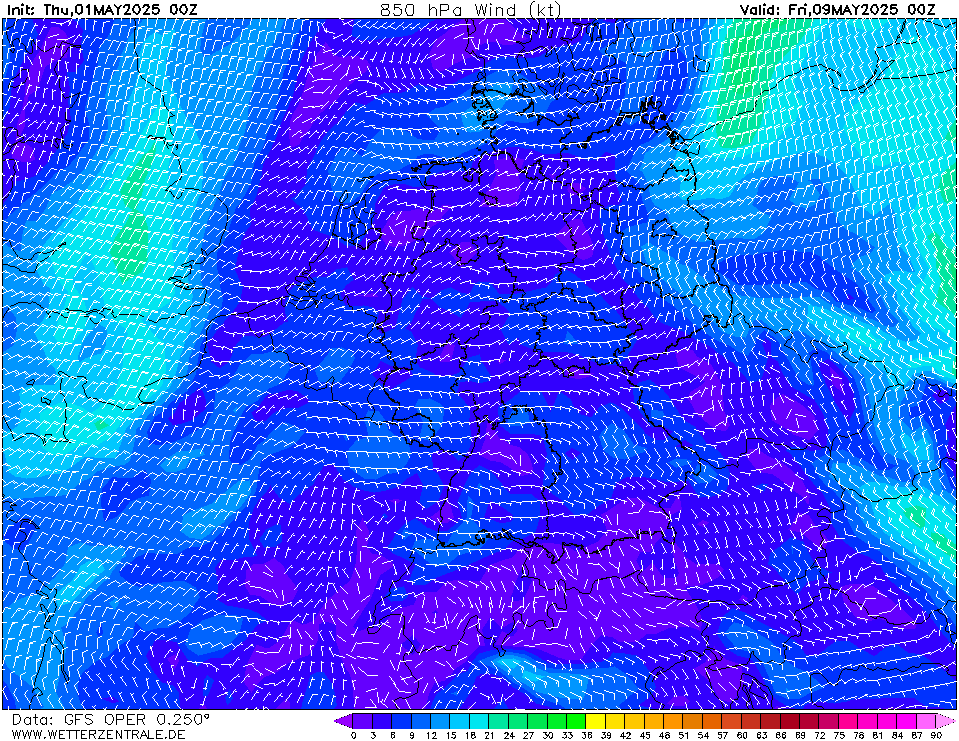The width and height of the screenshot is (959, 741).
Task: Click the '57' legend scale label
Action: [x=722, y=735]
